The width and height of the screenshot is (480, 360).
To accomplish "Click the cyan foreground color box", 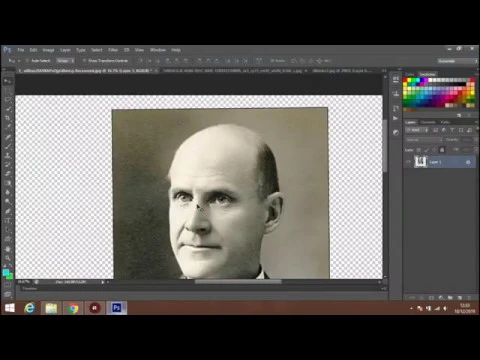I will coord(6,273).
